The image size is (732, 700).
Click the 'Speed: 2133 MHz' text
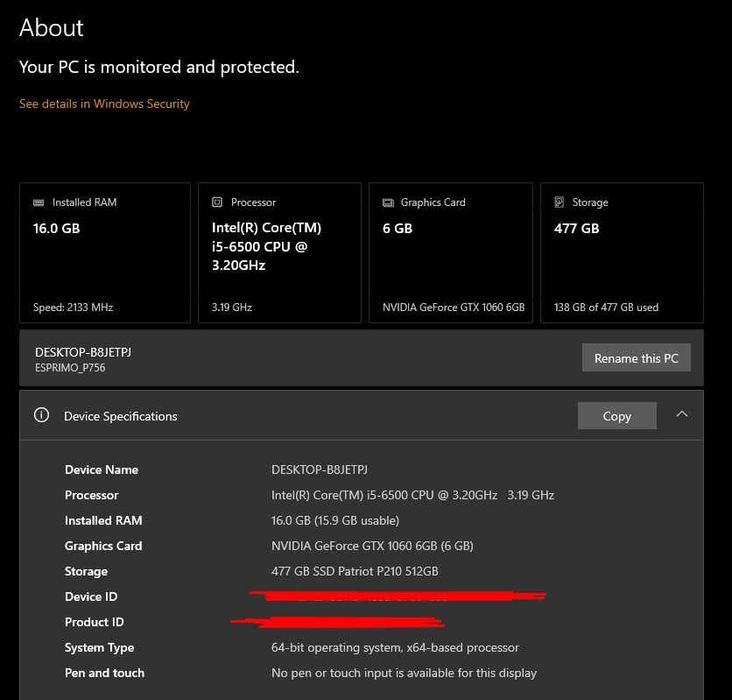tap(73, 307)
